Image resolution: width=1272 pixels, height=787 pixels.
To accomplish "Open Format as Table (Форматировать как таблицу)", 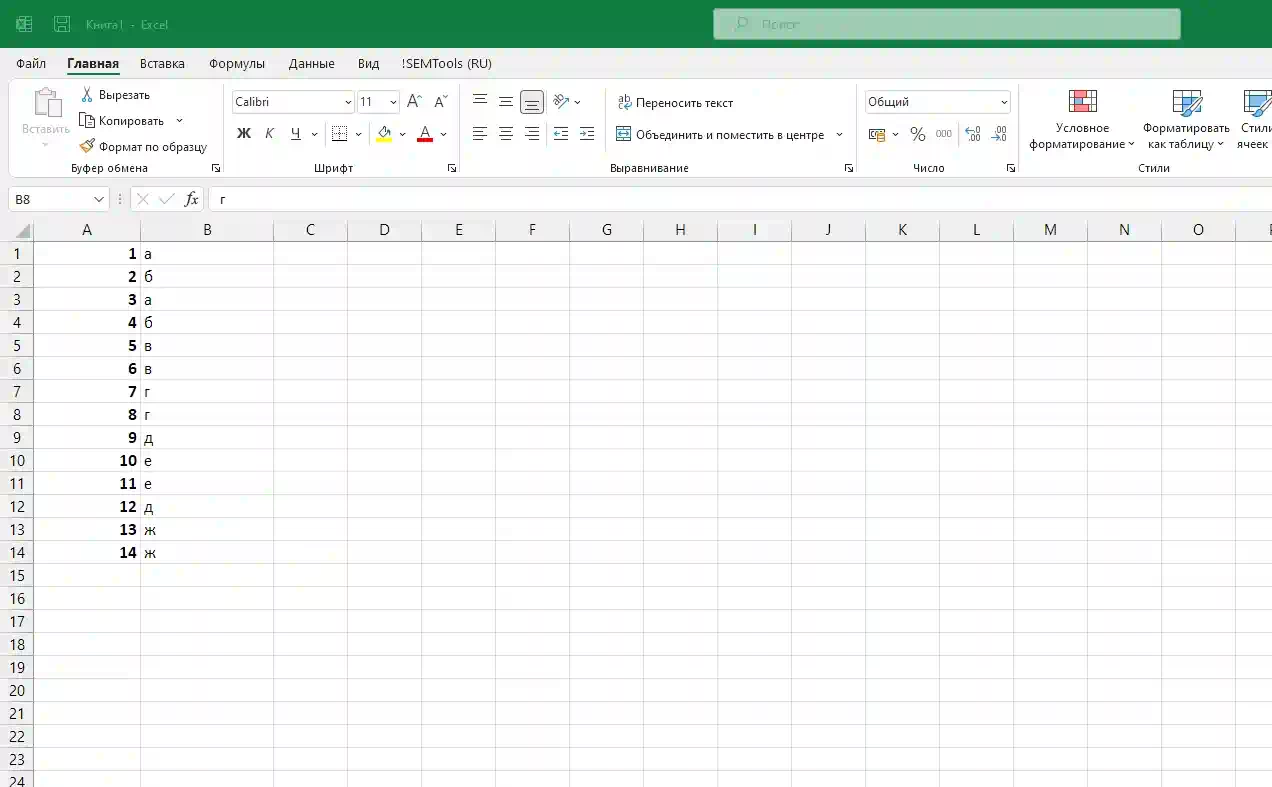I will coord(1186,120).
